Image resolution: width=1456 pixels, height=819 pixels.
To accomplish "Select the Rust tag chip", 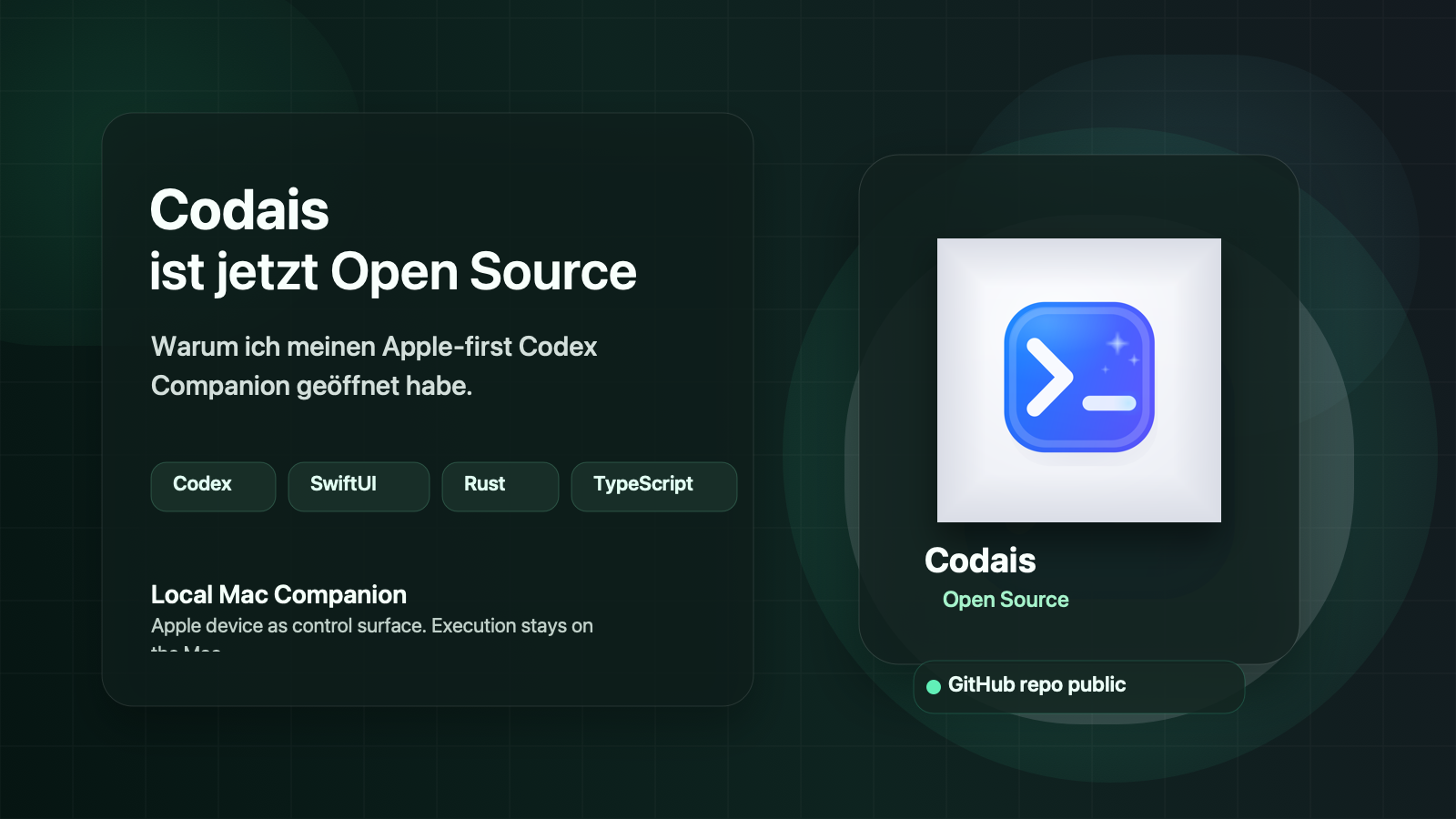I will pyautogui.click(x=500, y=487).
